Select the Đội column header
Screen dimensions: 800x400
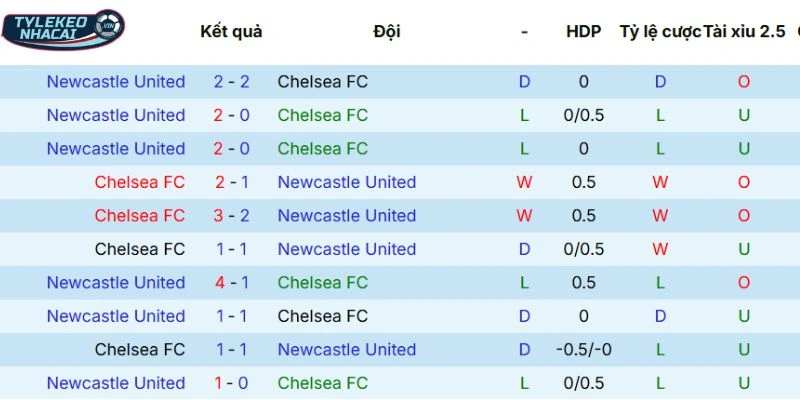pos(387,31)
